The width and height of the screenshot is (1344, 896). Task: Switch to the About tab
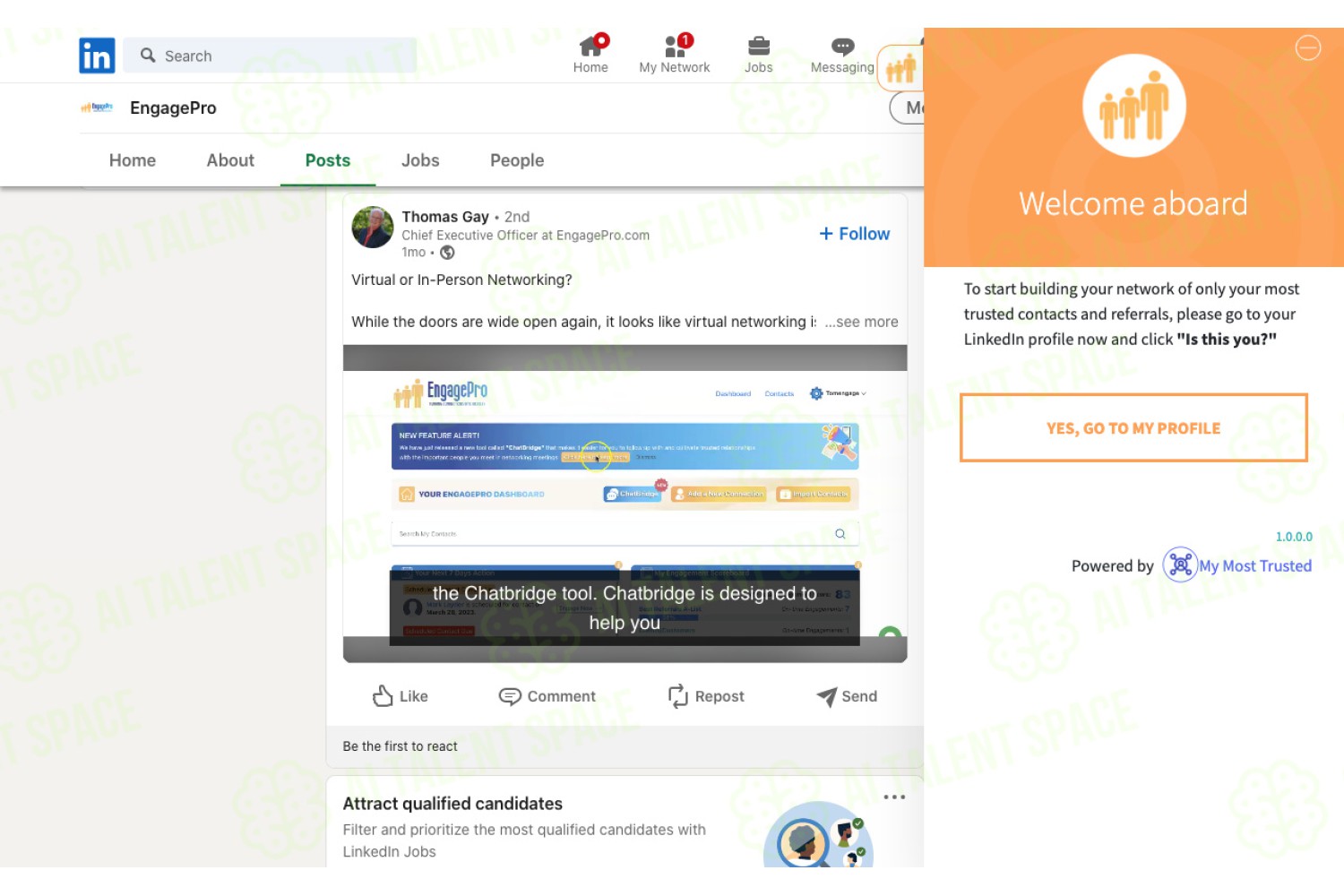point(230,160)
